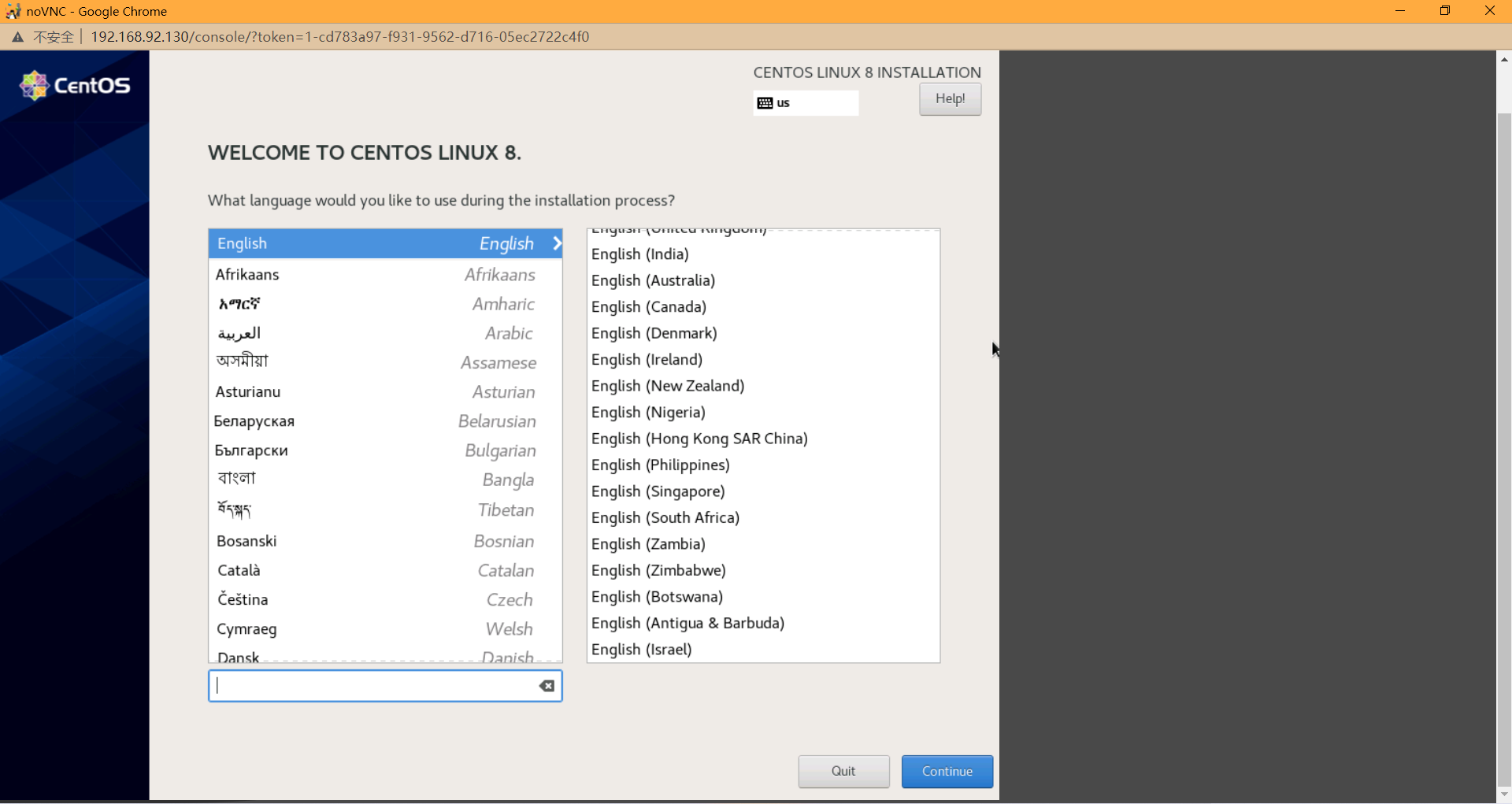
Task: Minimize the noVNC Chrome window
Action: [x=1399, y=11]
